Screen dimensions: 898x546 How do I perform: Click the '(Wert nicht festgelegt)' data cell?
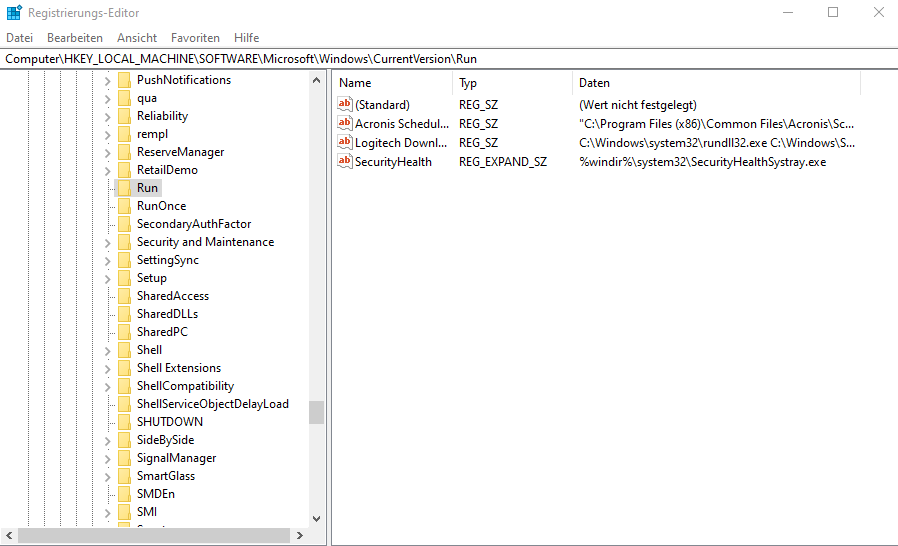pos(638,105)
